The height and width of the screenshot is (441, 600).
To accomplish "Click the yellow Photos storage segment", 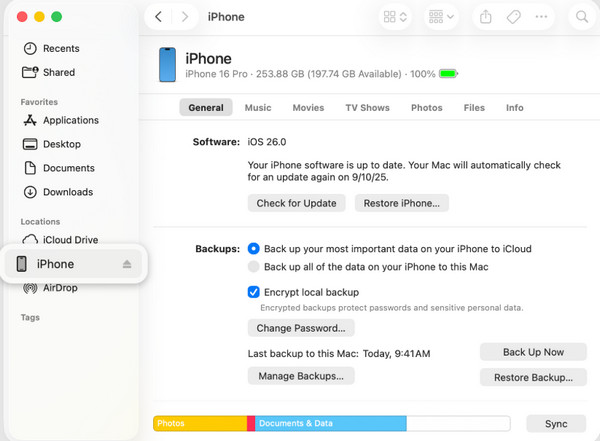I will click(200, 423).
